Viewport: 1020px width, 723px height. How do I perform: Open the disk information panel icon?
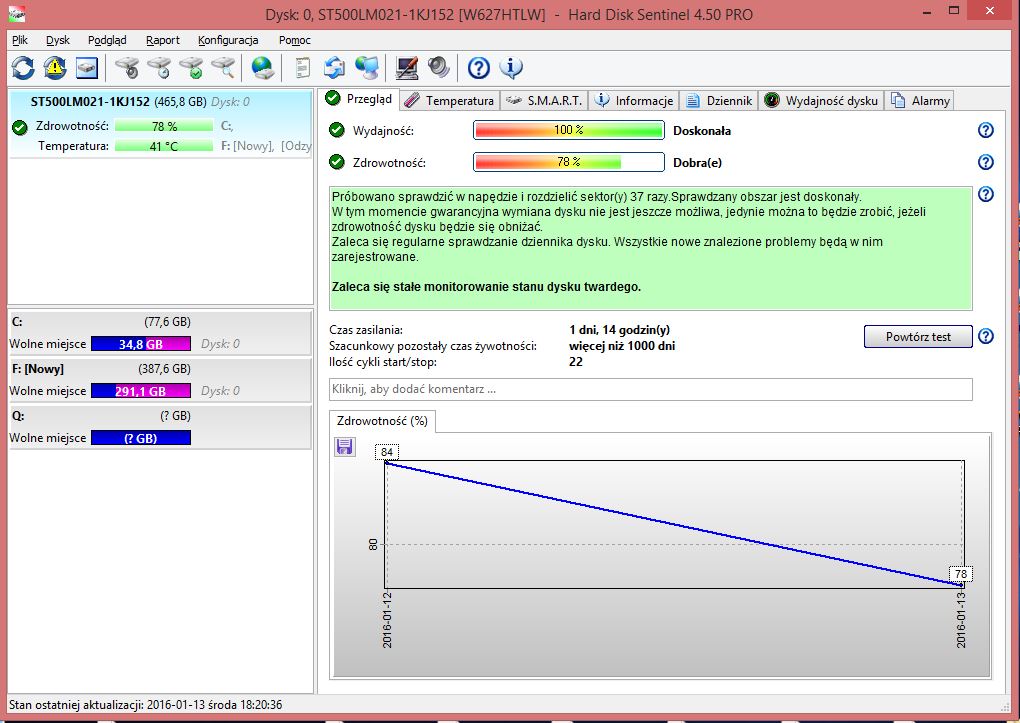pyautogui.click(x=87, y=68)
